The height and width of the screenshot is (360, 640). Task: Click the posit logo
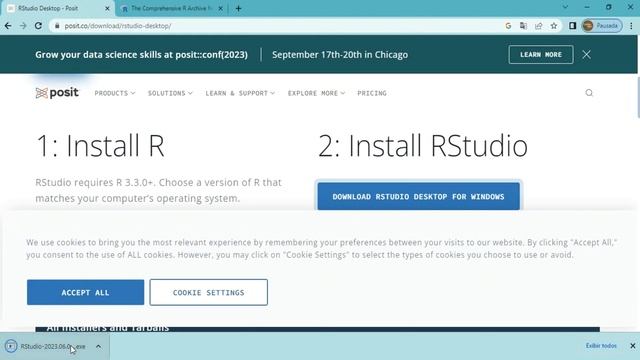[57, 93]
